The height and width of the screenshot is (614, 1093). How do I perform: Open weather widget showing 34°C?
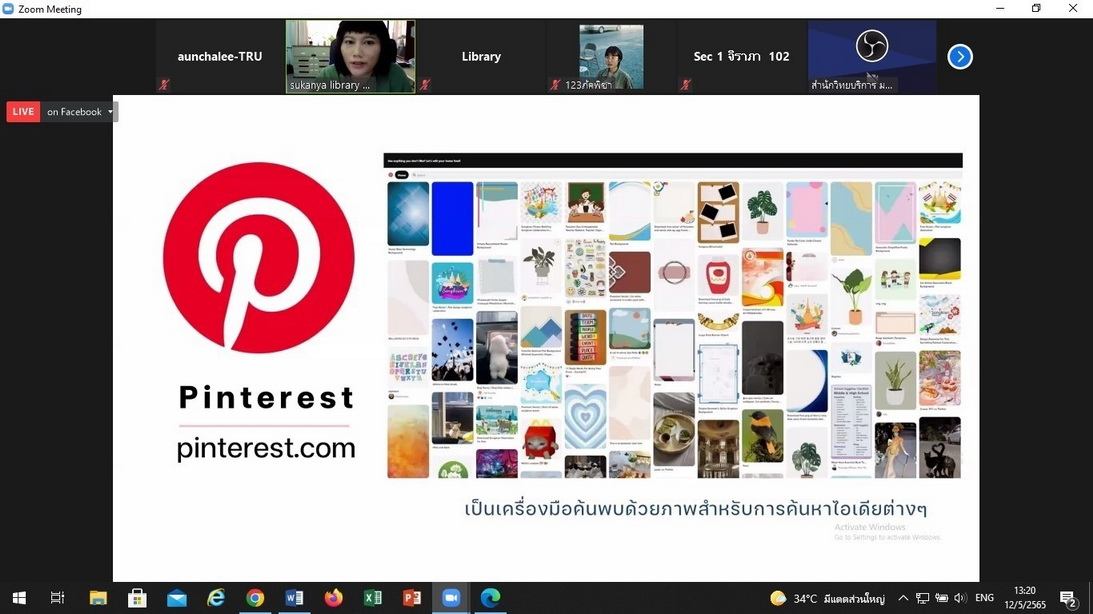(827, 598)
